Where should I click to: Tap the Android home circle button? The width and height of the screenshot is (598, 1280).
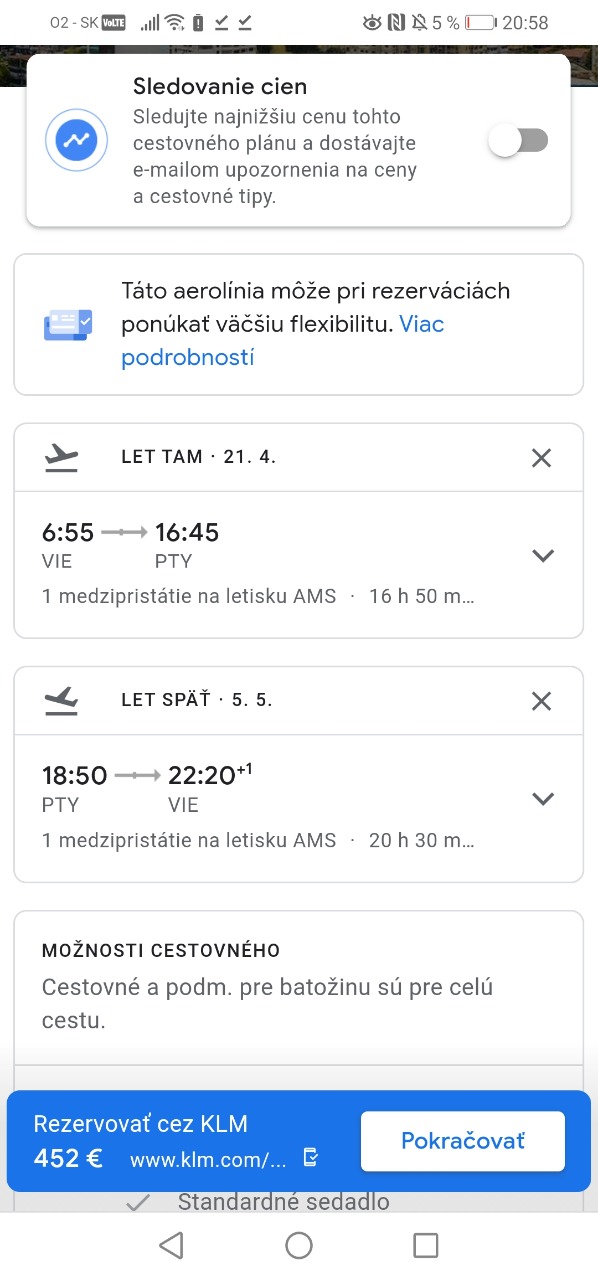pos(299,1245)
